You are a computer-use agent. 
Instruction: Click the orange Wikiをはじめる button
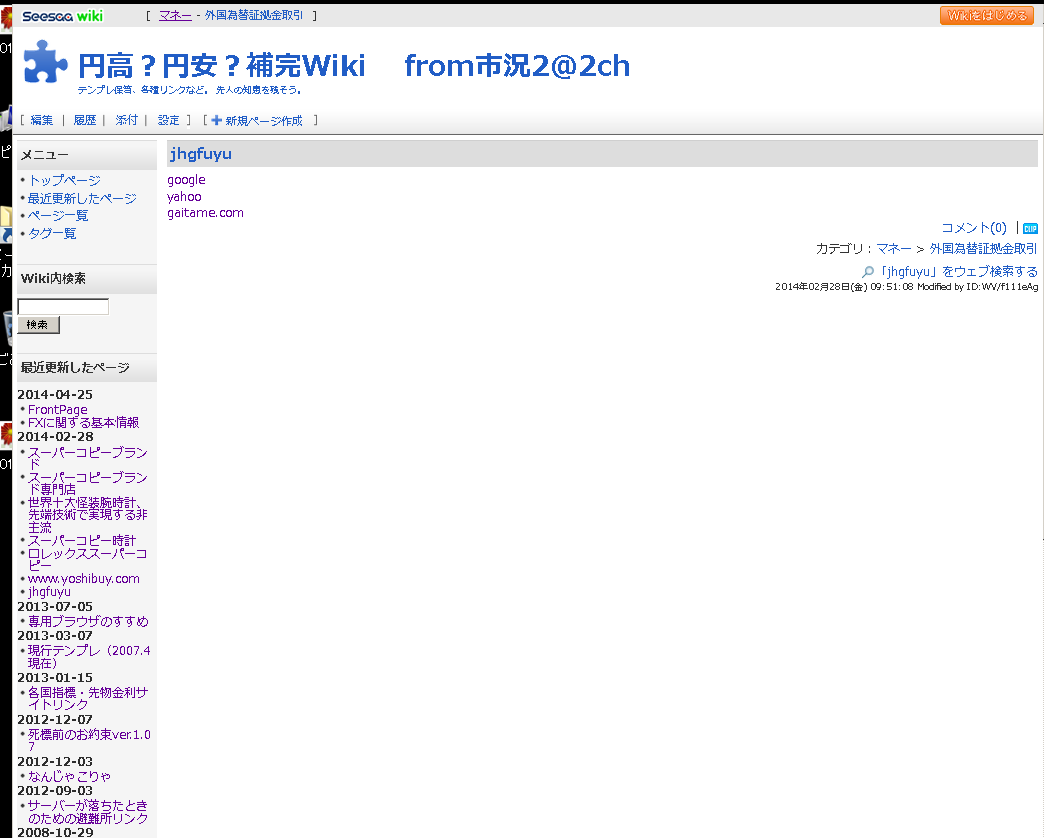tap(987, 15)
